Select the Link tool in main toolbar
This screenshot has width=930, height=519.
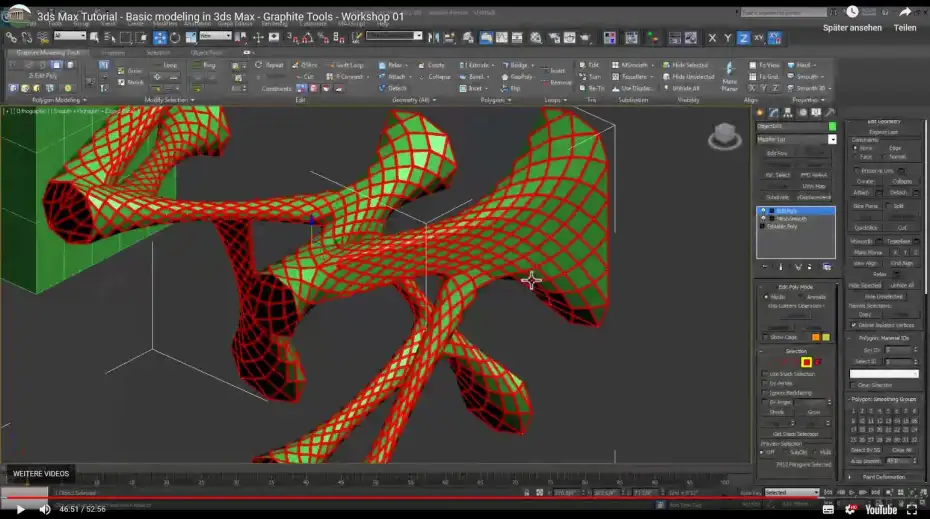click(x=11, y=38)
